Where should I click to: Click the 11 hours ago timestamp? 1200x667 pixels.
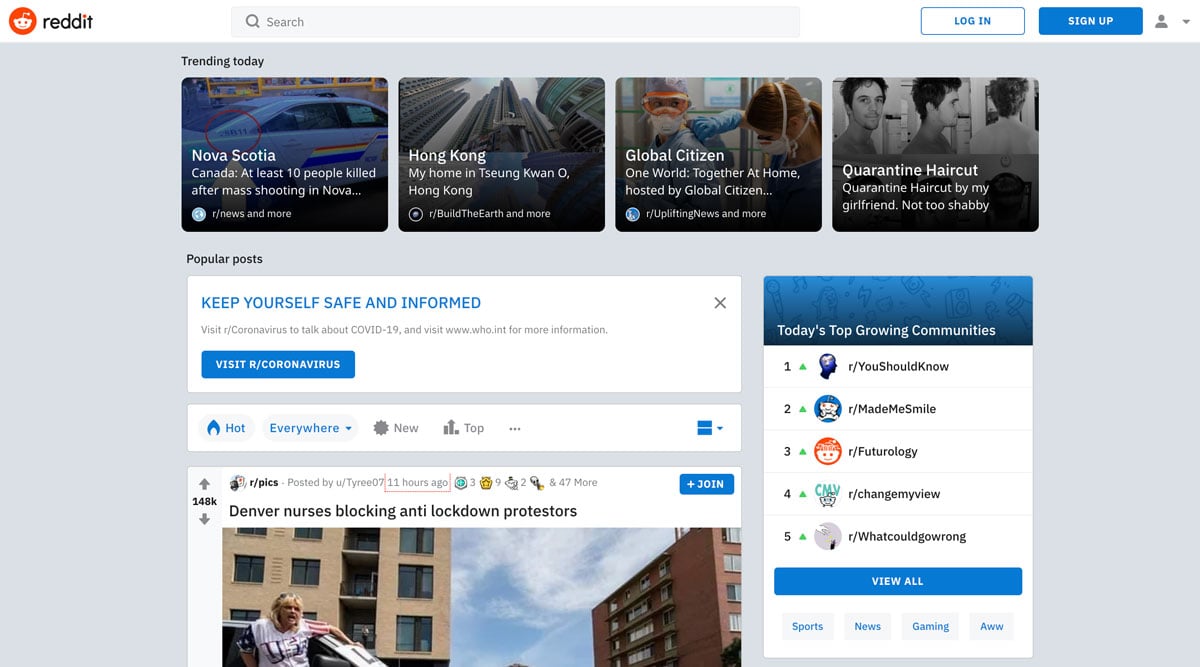(418, 483)
